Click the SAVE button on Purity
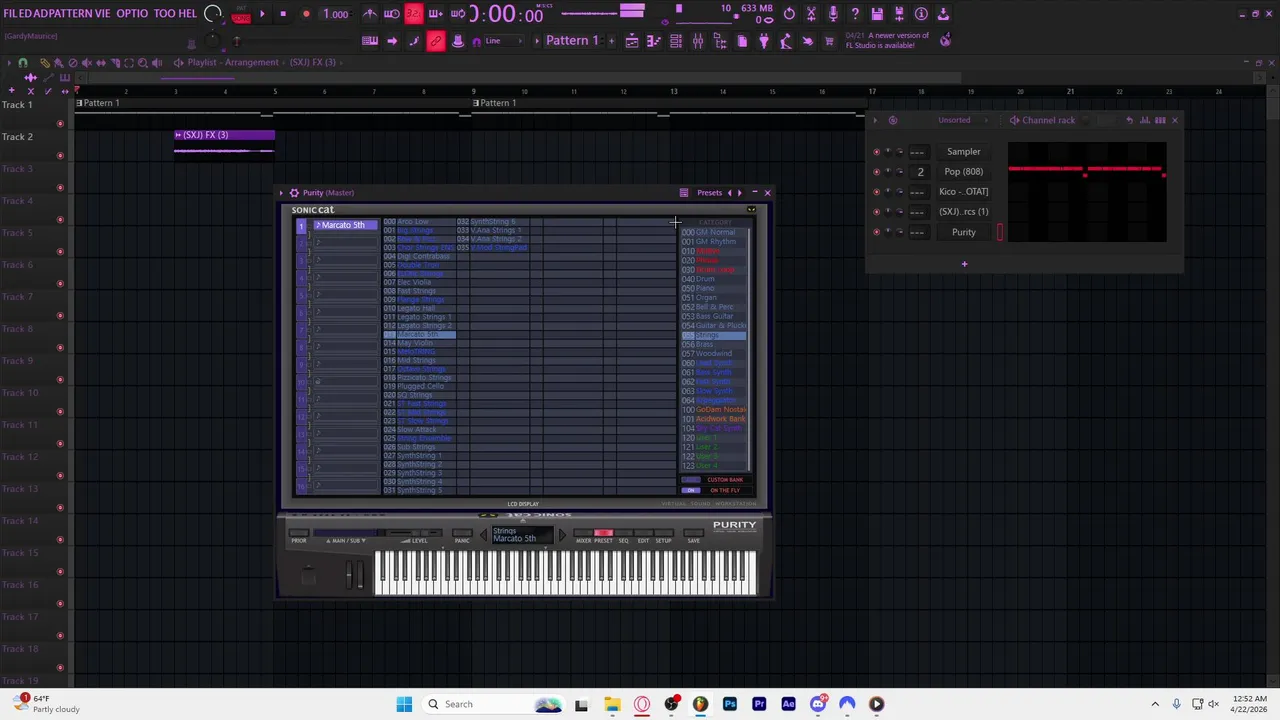Screen dimensions: 1280x720 [x=693, y=533]
